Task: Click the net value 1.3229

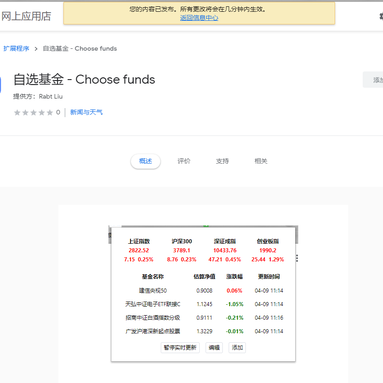Action: coord(204,331)
